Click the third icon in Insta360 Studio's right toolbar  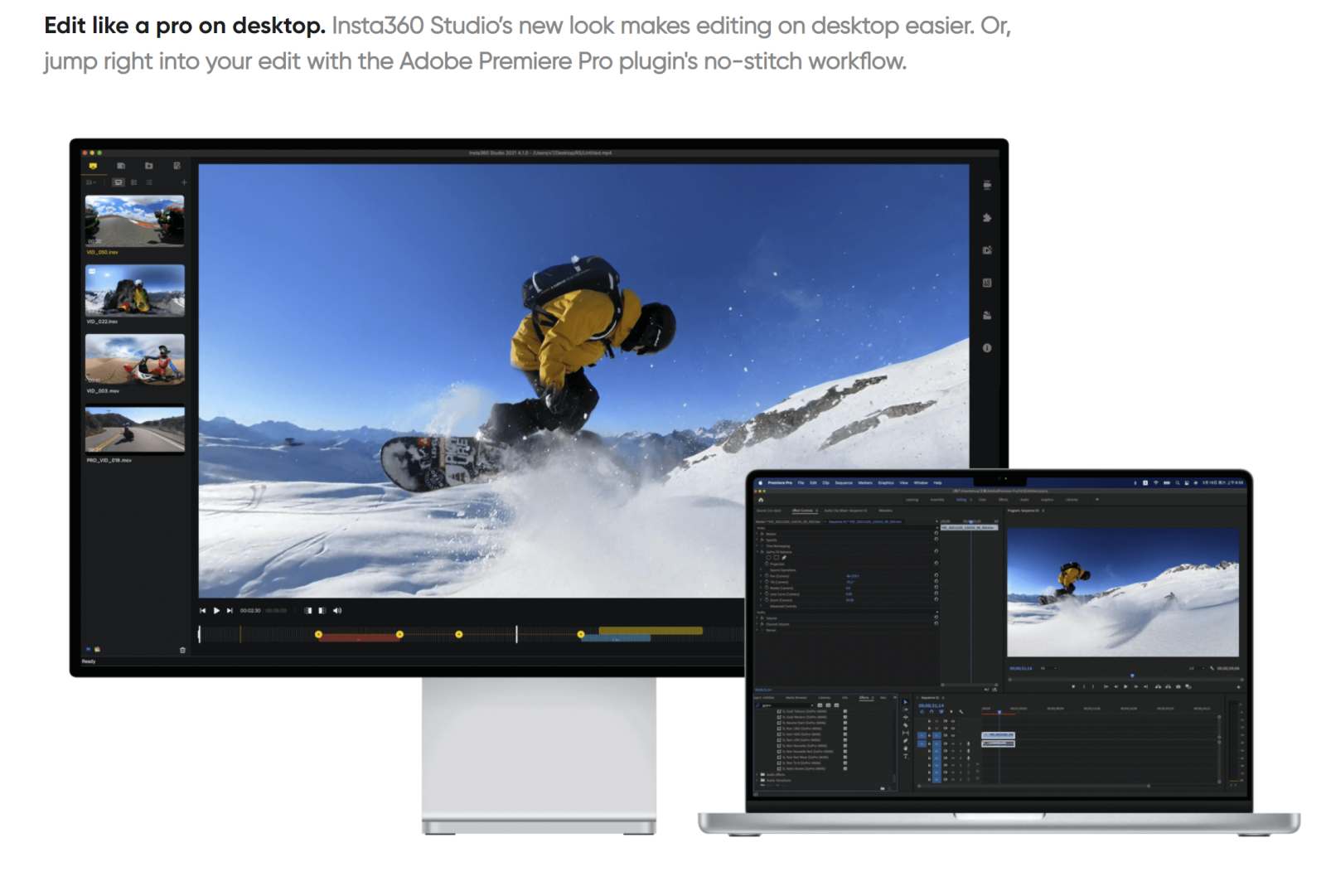pos(987,249)
